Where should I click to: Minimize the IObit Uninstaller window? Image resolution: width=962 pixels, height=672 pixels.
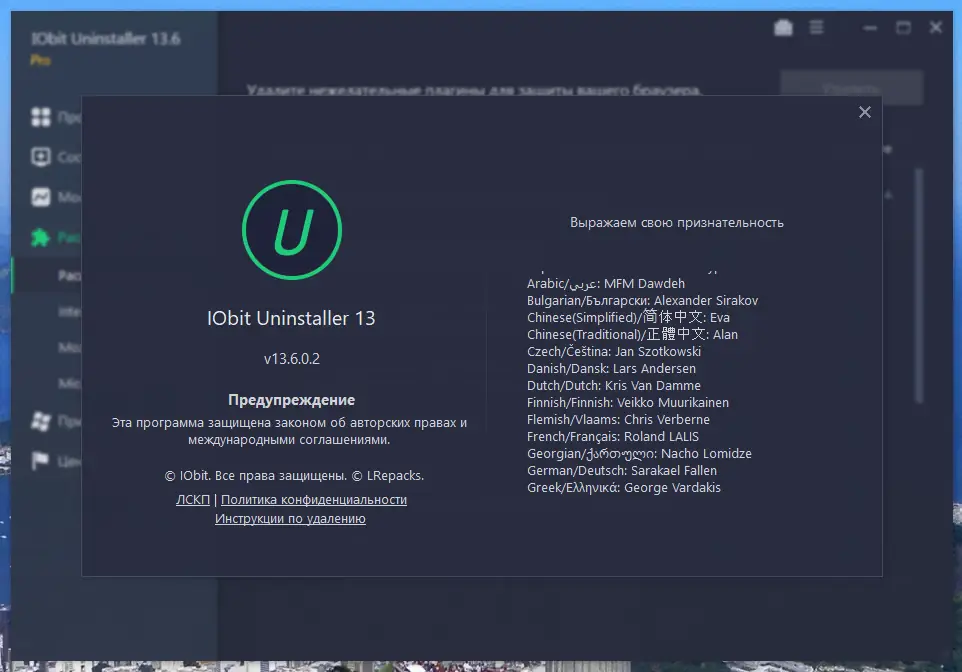point(869,28)
